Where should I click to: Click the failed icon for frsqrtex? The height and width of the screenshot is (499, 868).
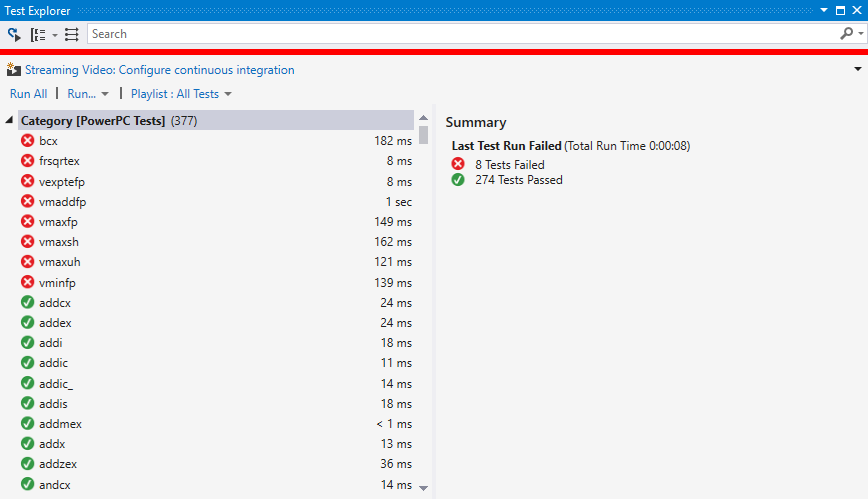click(x=27, y=161)
